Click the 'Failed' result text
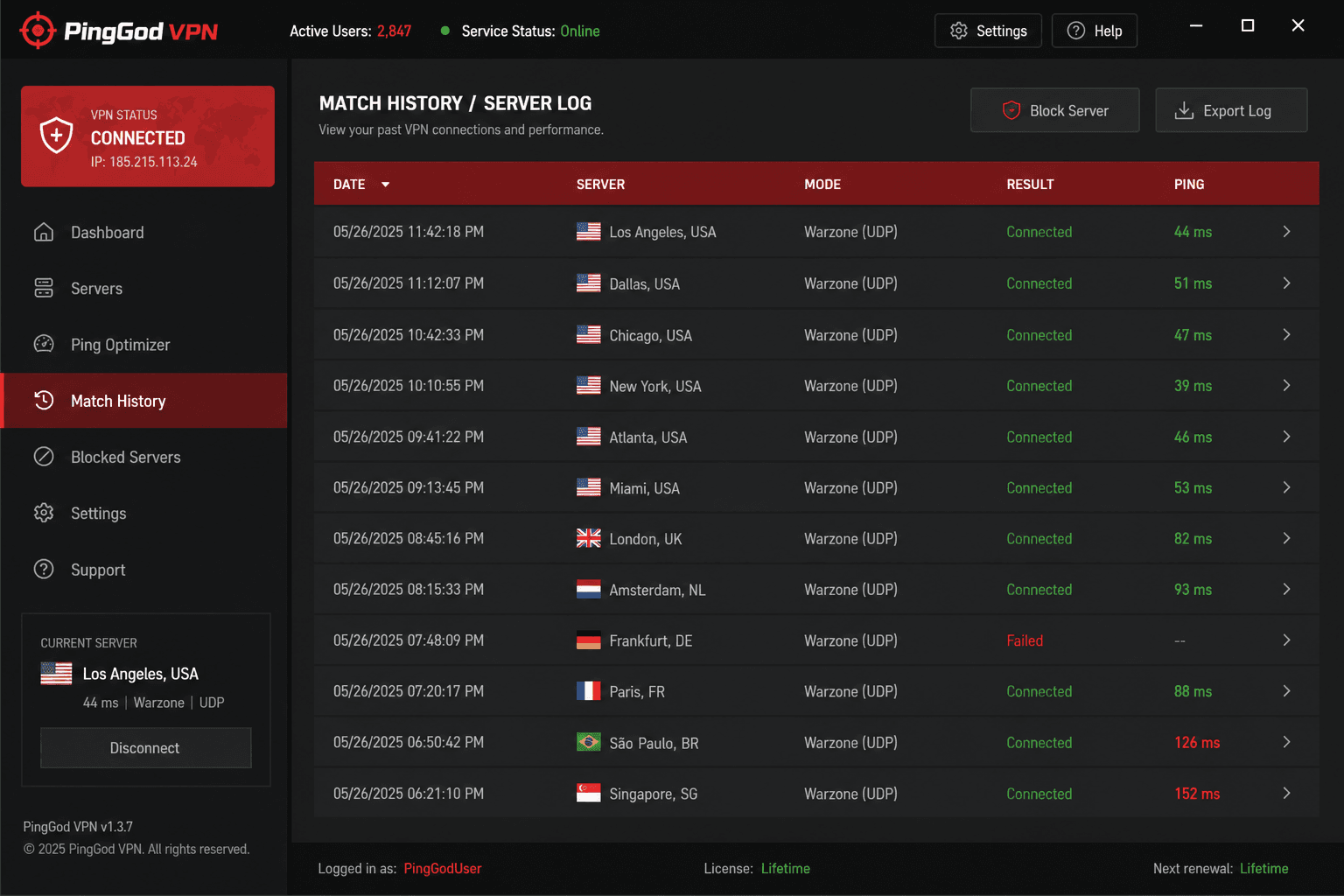This screenshot has height=896, width=1344. [1025, 640]
